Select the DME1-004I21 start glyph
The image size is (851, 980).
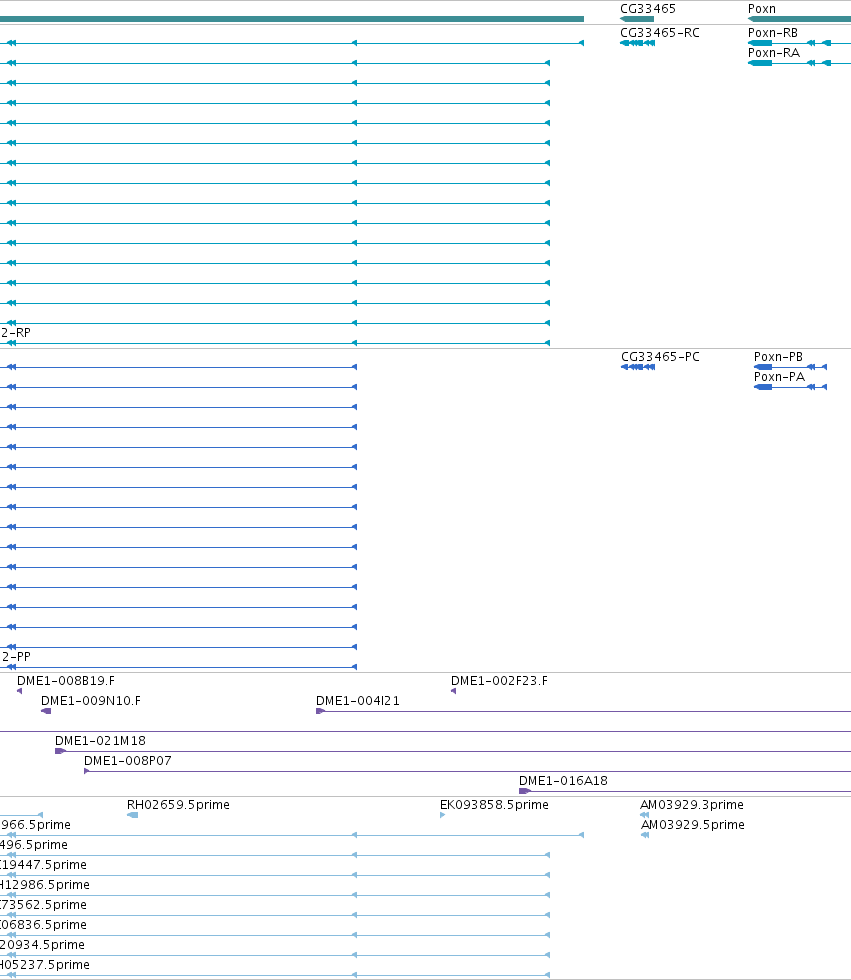pos(321,711)
